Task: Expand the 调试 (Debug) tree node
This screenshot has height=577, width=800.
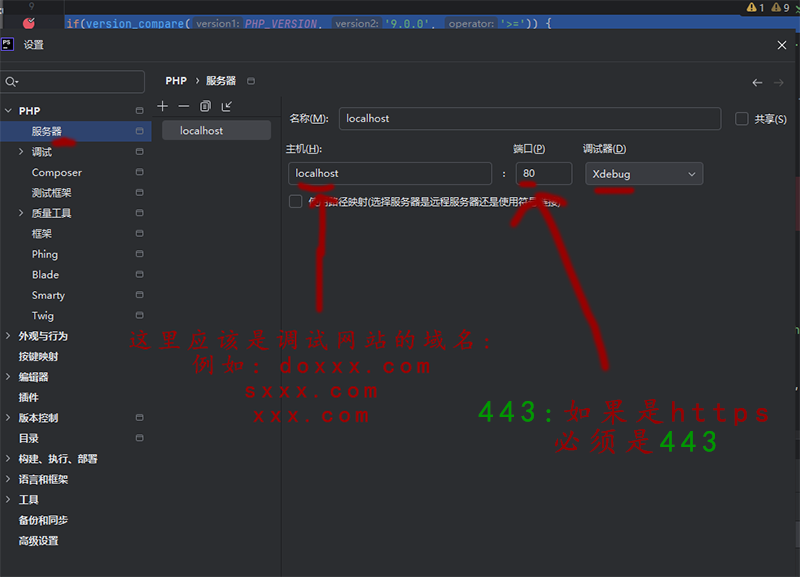Action: click(21, 152)
